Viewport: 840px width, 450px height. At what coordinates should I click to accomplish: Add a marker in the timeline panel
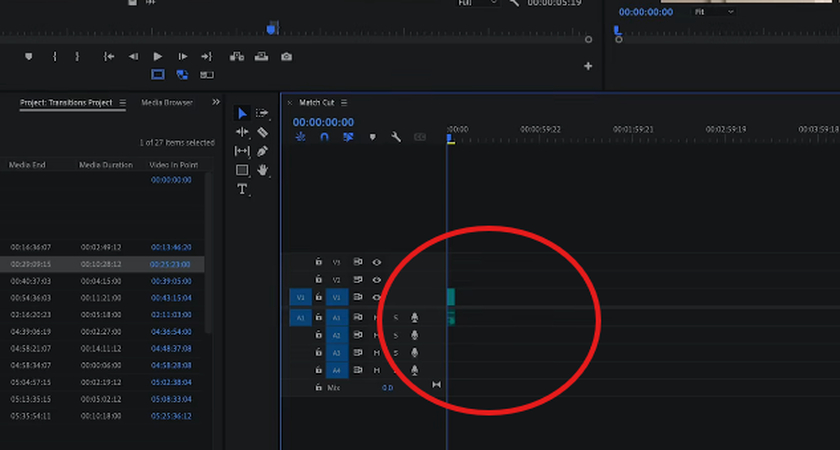(372, 137)
